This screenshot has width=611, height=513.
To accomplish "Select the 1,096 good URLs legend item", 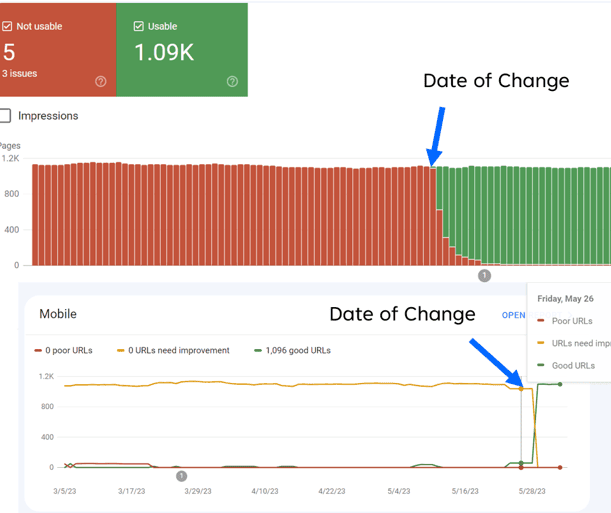I will (x=292, y=351).
